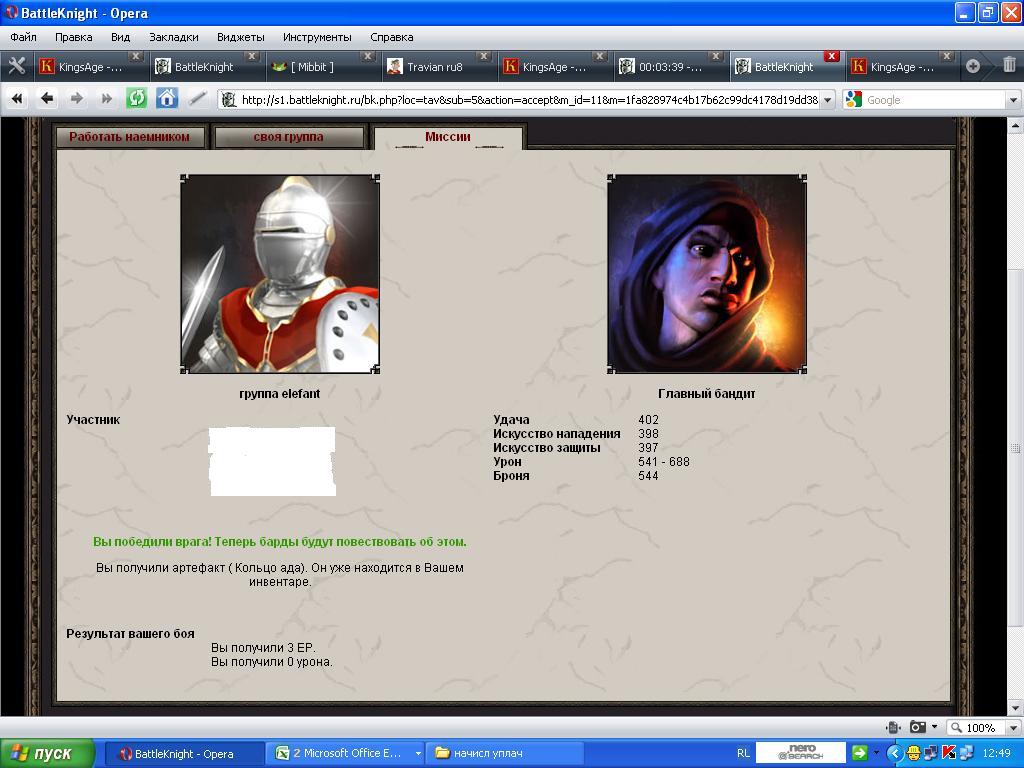The image size is (1024, 768).
Task: Switch to the 00:03:39 tab
Action: pyautogui.click(x=671, y=67)
